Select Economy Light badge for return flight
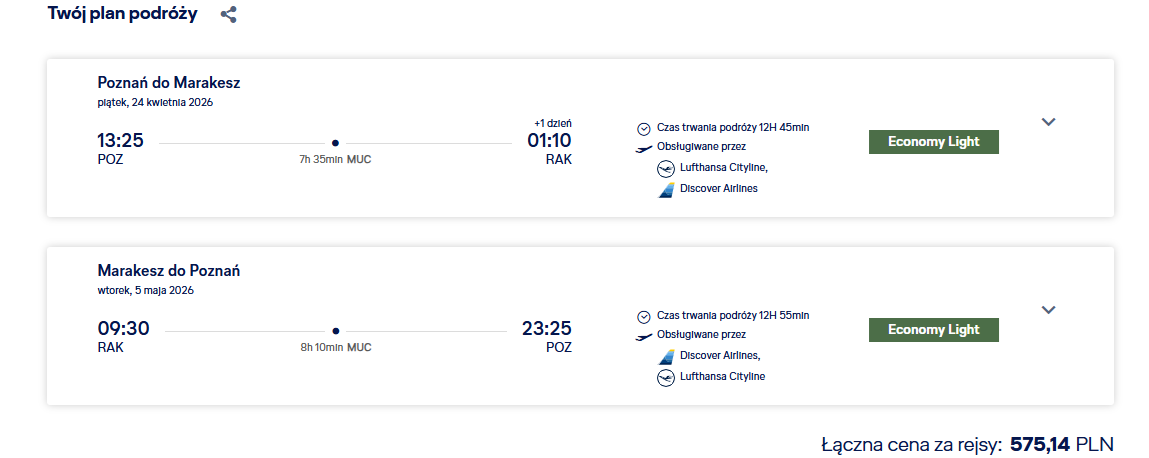The image size is (1149, 458). (x=934, y=330)
